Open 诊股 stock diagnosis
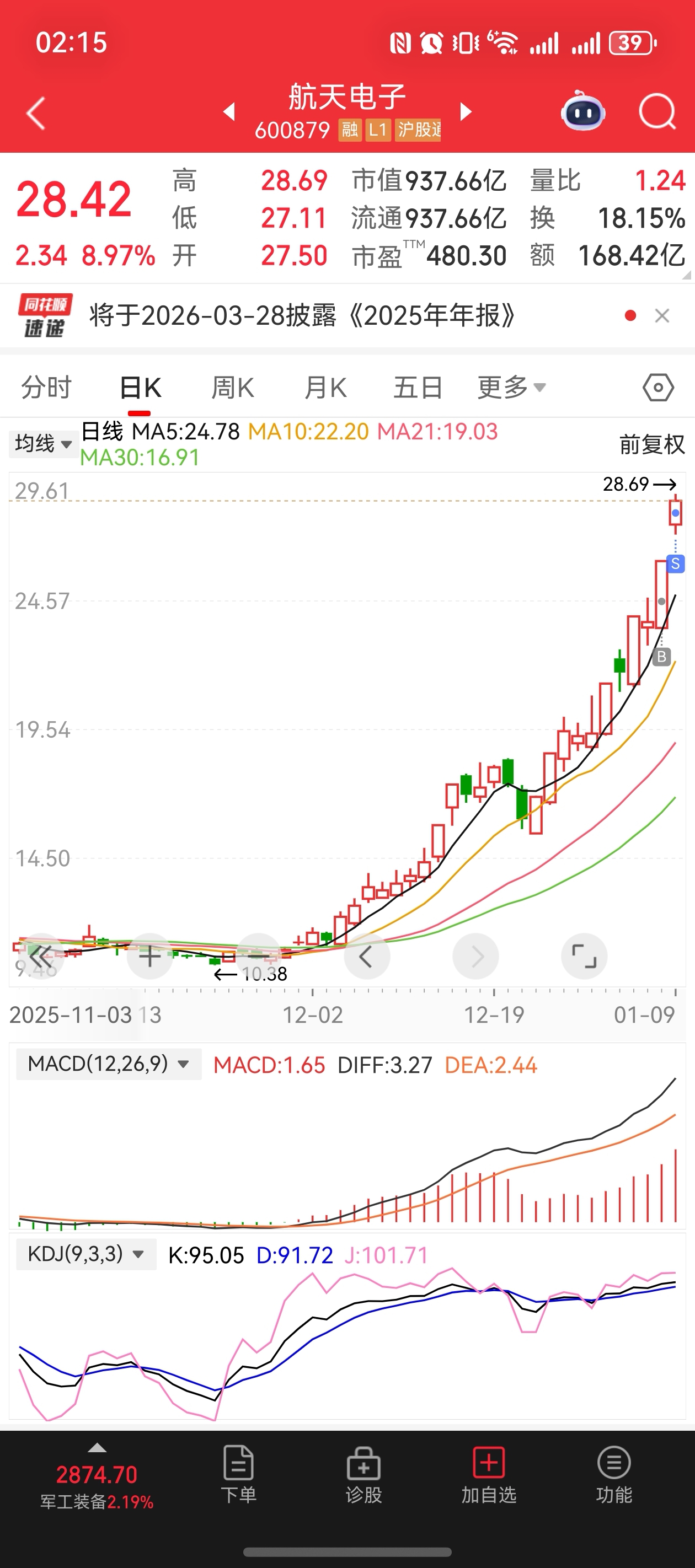Screen dimensions: 695x1568 point(363,1474)
